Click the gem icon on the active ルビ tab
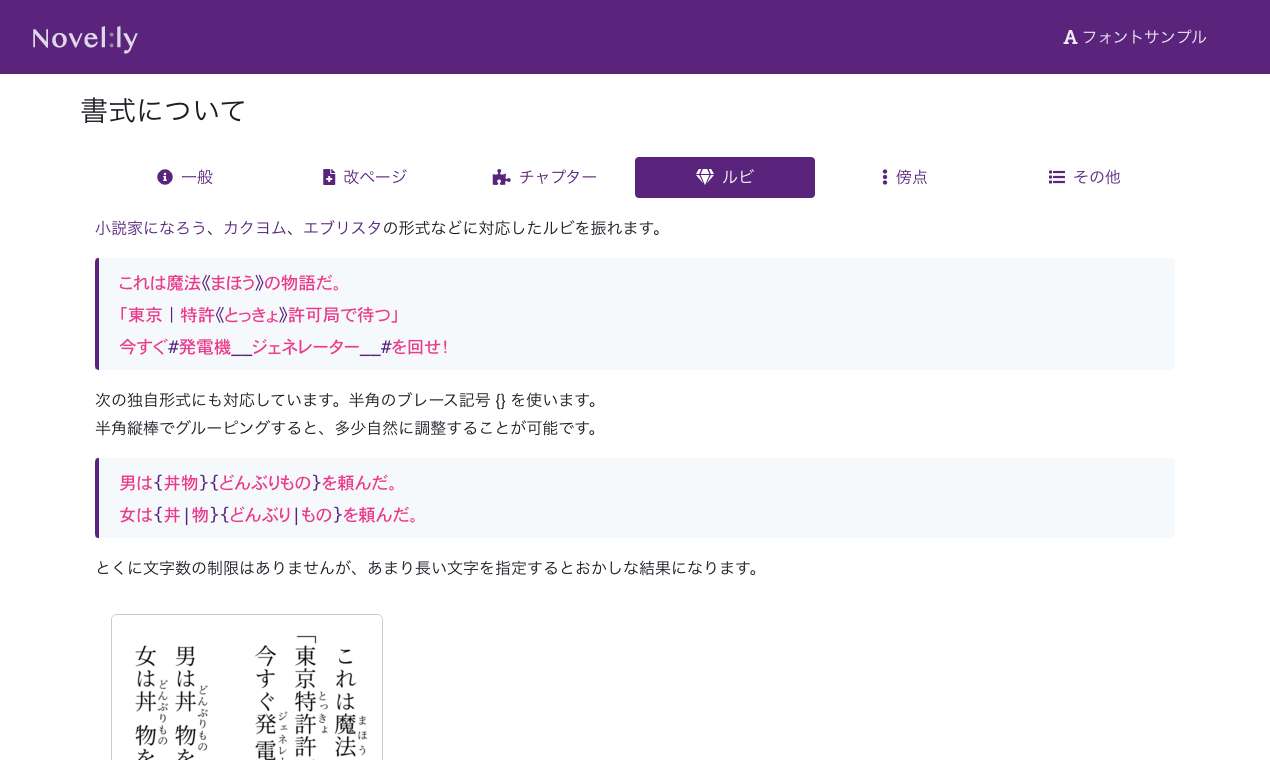 (x=705, y=176)
